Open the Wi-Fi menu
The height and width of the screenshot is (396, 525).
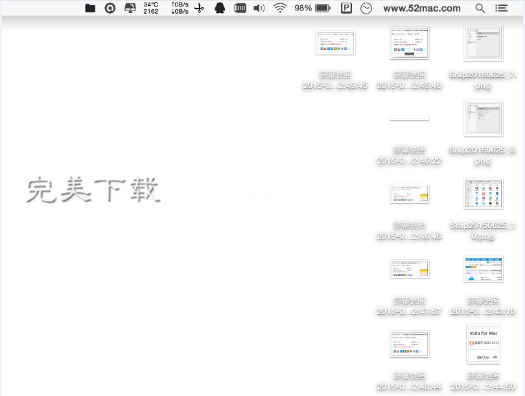280,8
